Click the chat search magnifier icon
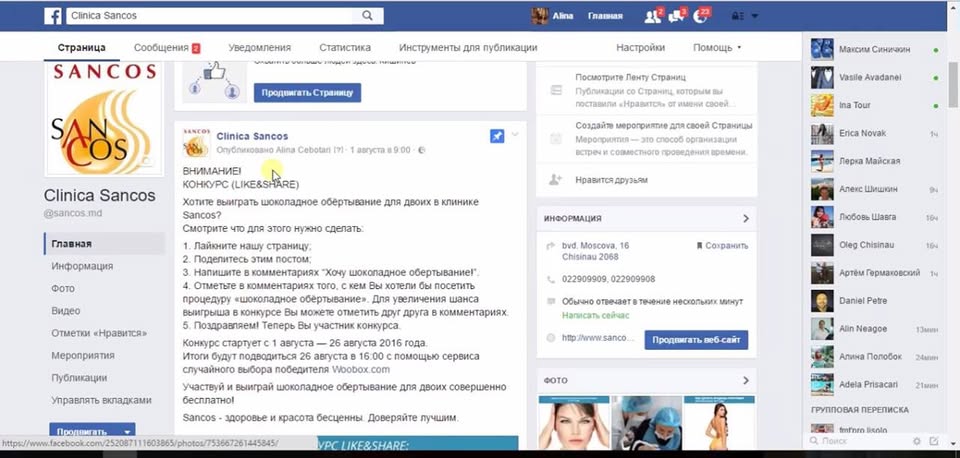The width and height of the screenshot is (960, 458). pyautogui.click(x=814, y=441)
